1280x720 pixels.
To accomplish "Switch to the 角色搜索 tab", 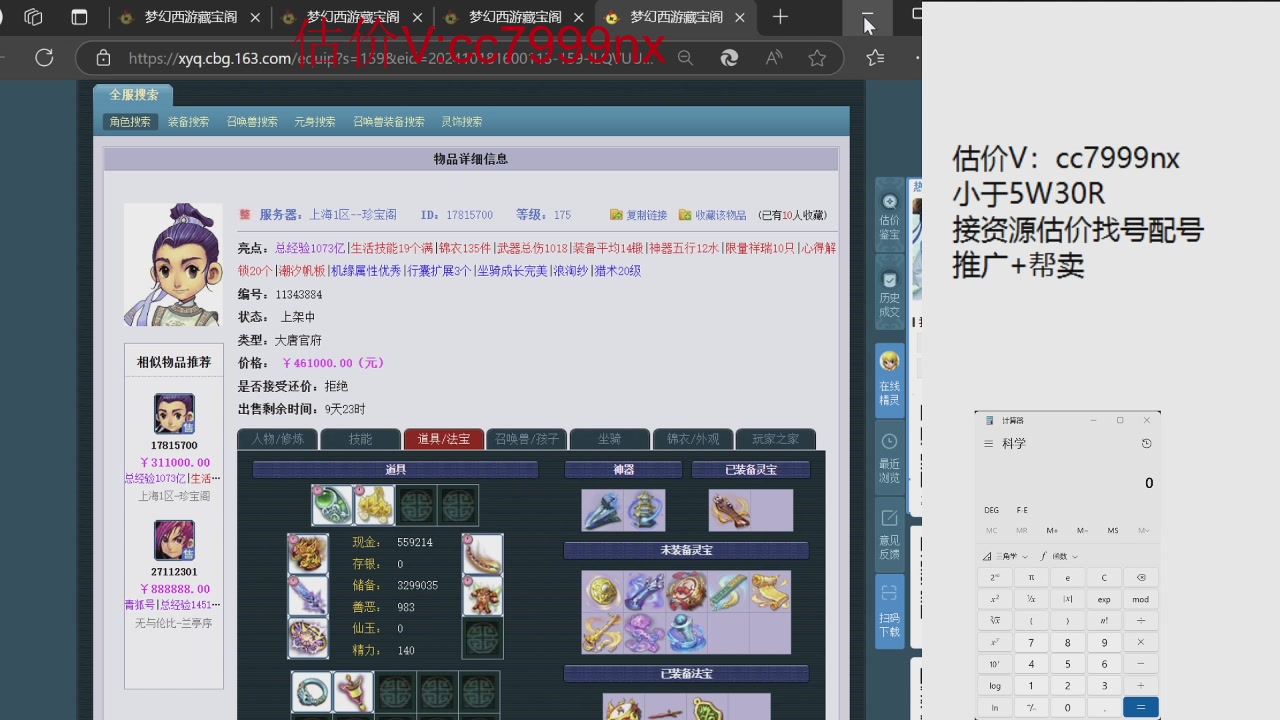I will (x=130, y=121).
